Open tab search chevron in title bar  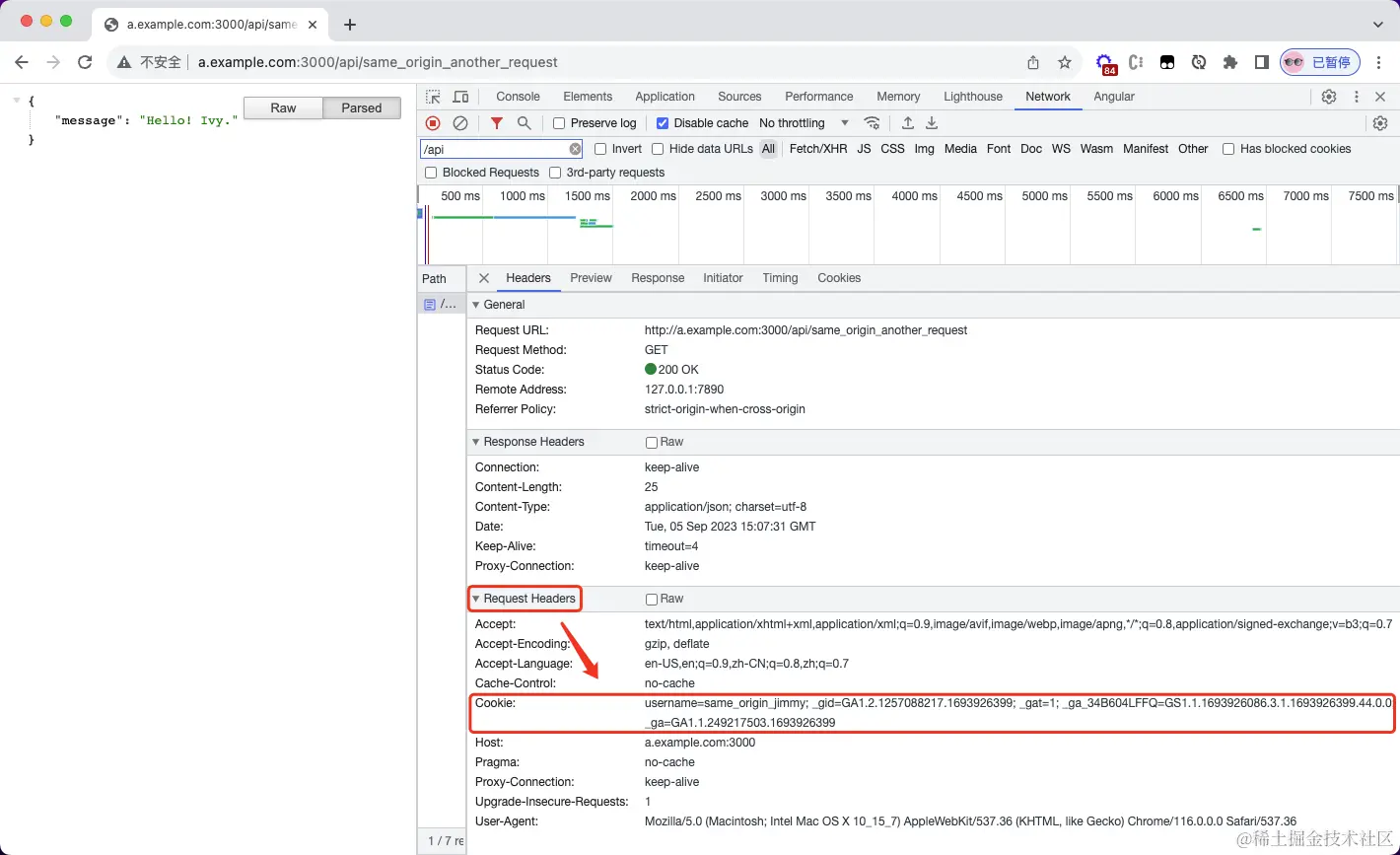coord(1378,25)
